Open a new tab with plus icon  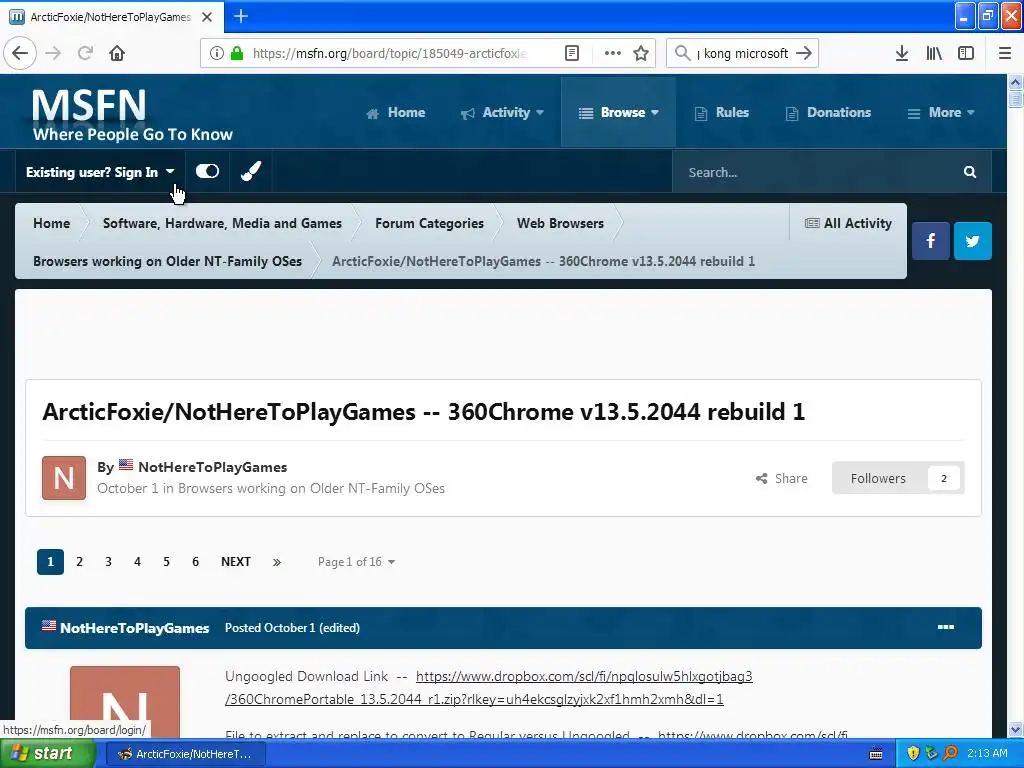(240, 16)
